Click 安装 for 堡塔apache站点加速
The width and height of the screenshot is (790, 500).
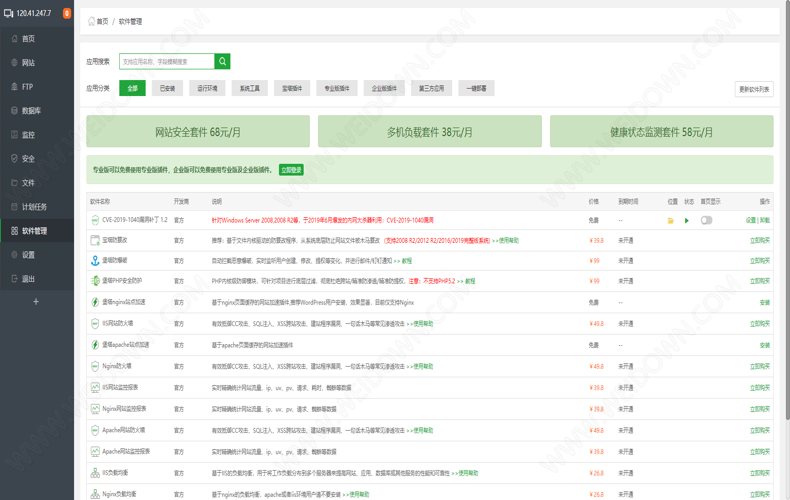765,345
